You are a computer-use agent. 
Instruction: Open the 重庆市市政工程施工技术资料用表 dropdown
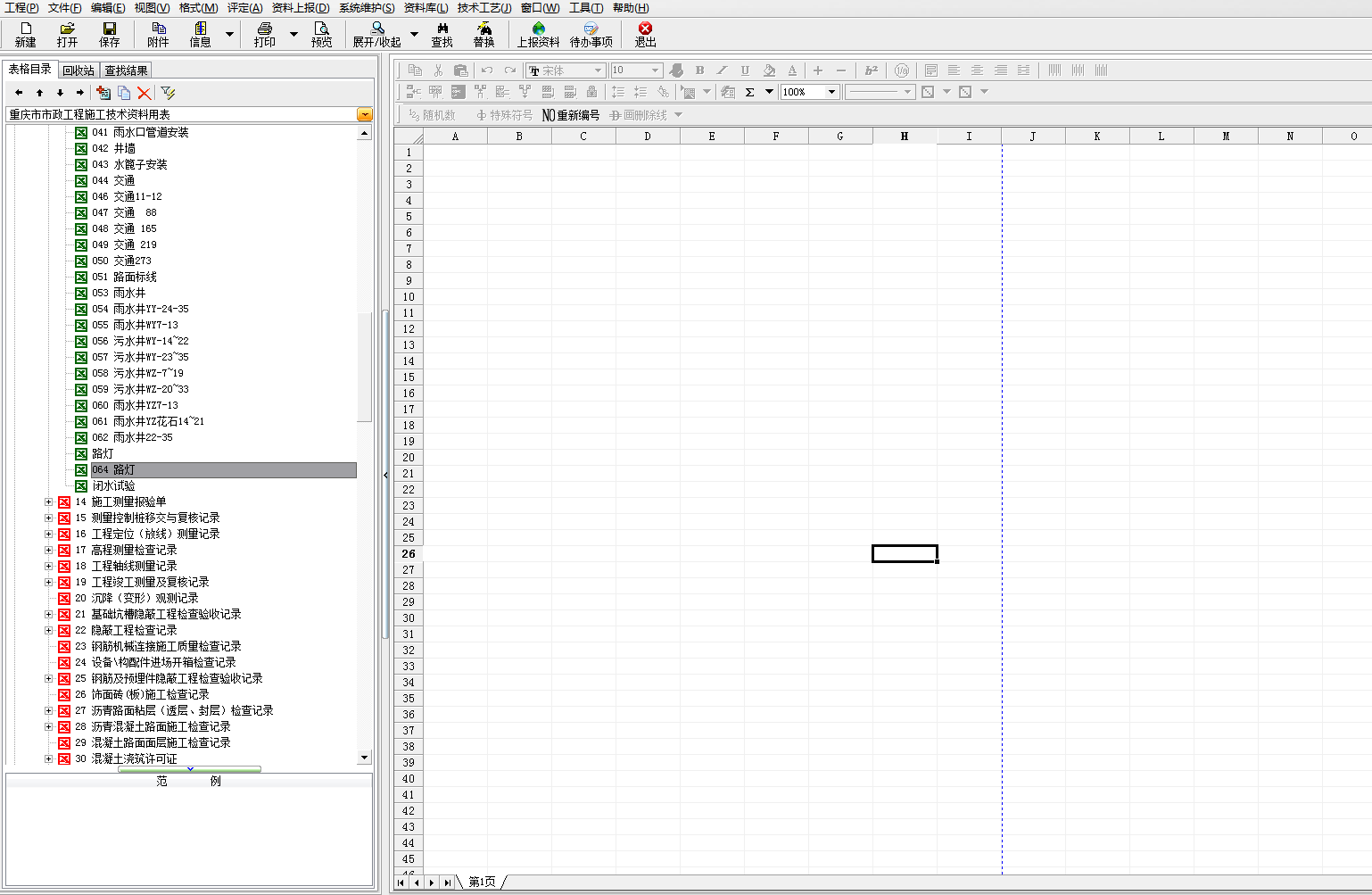[x=364, y=114]
